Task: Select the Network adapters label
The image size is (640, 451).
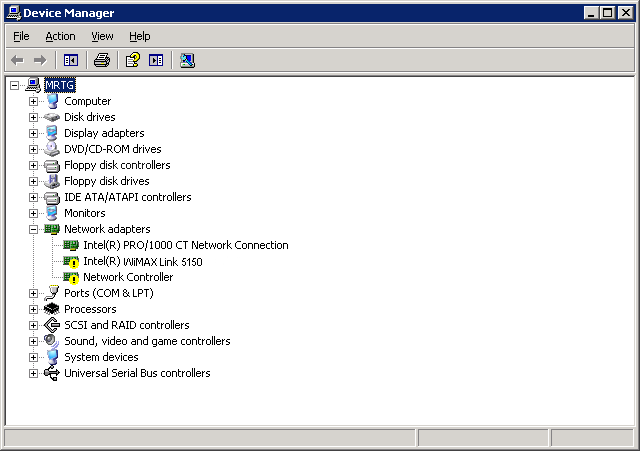Action: coord(107,229)
